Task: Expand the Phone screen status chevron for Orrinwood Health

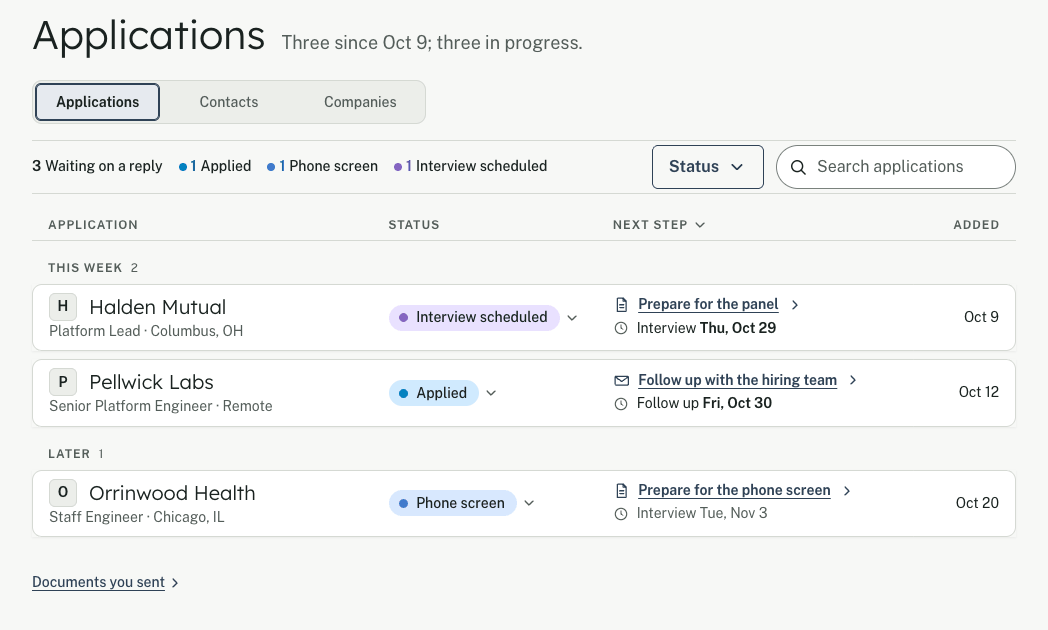Action: 529,503
